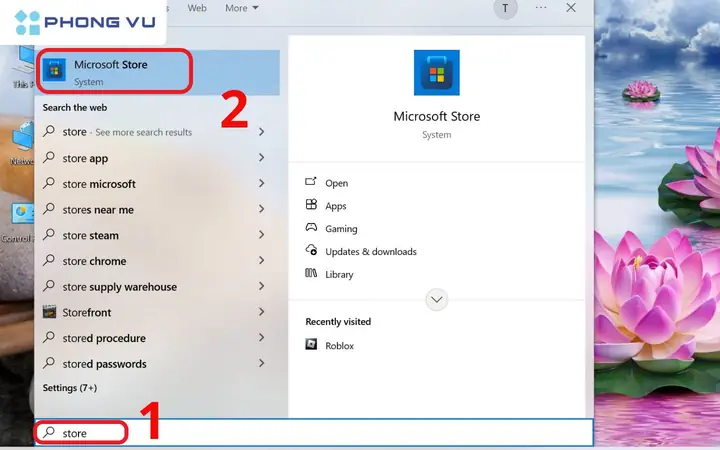Click the search icon beside 'store chrome'
Screen dimensions: 720x450
point(49,260)
